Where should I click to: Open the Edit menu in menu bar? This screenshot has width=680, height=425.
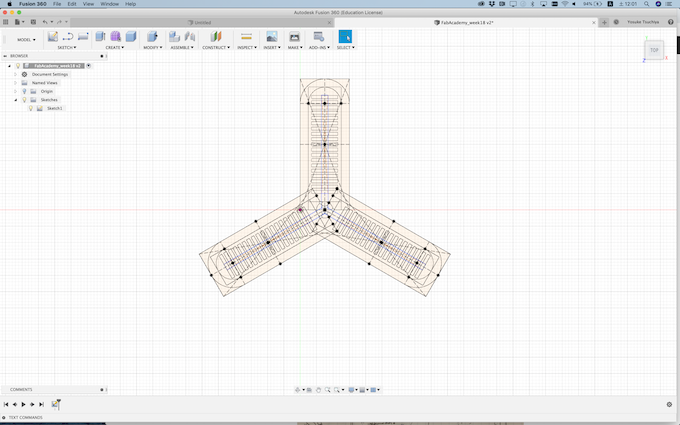pos(71,4)
